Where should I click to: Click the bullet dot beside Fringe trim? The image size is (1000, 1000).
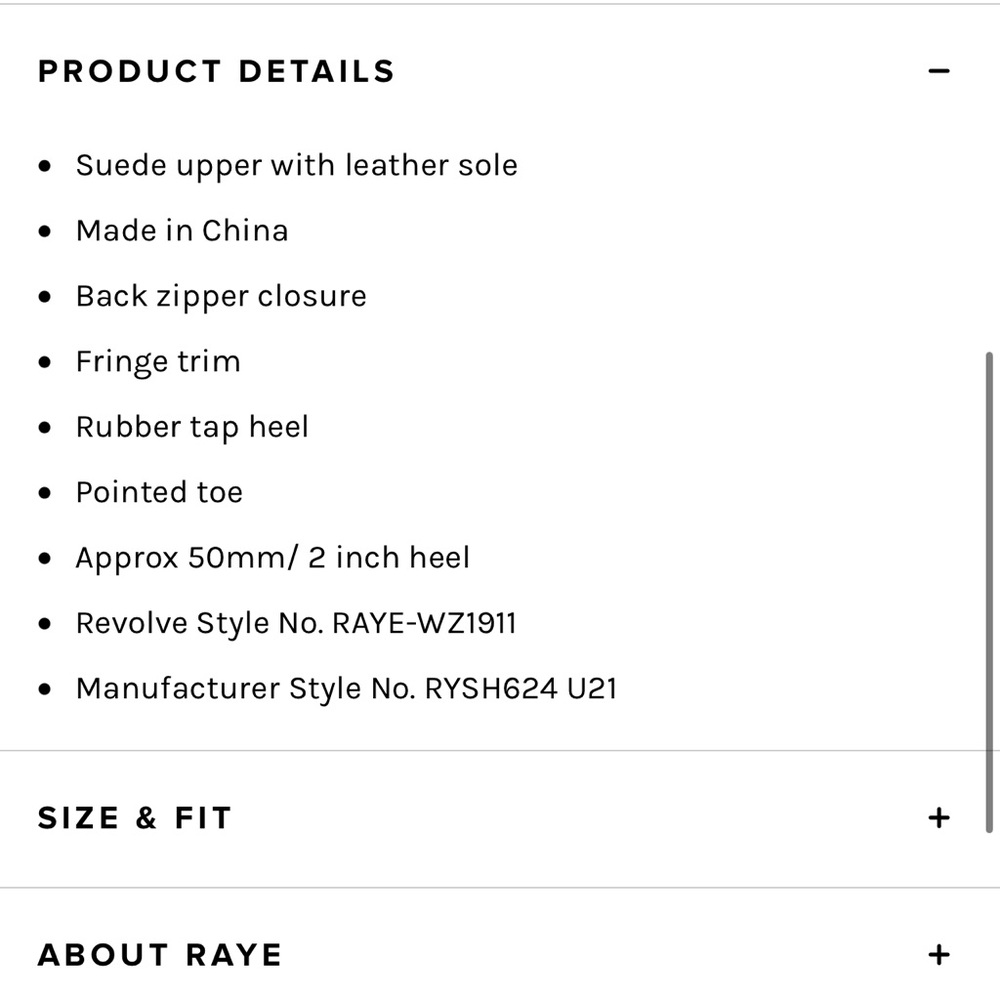(44, 361)
